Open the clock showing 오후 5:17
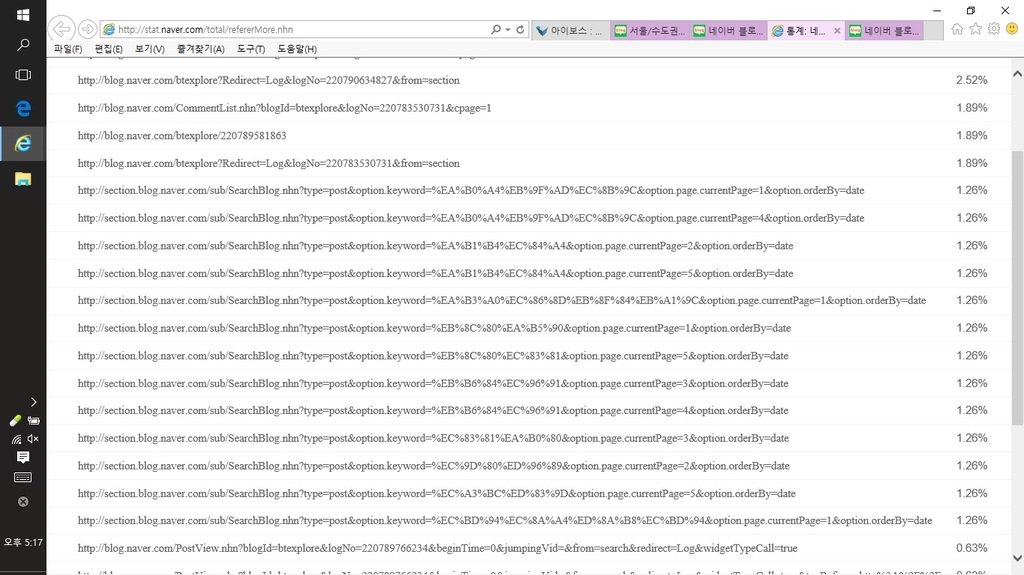1024x575 pixels. (x=23, y=542)
